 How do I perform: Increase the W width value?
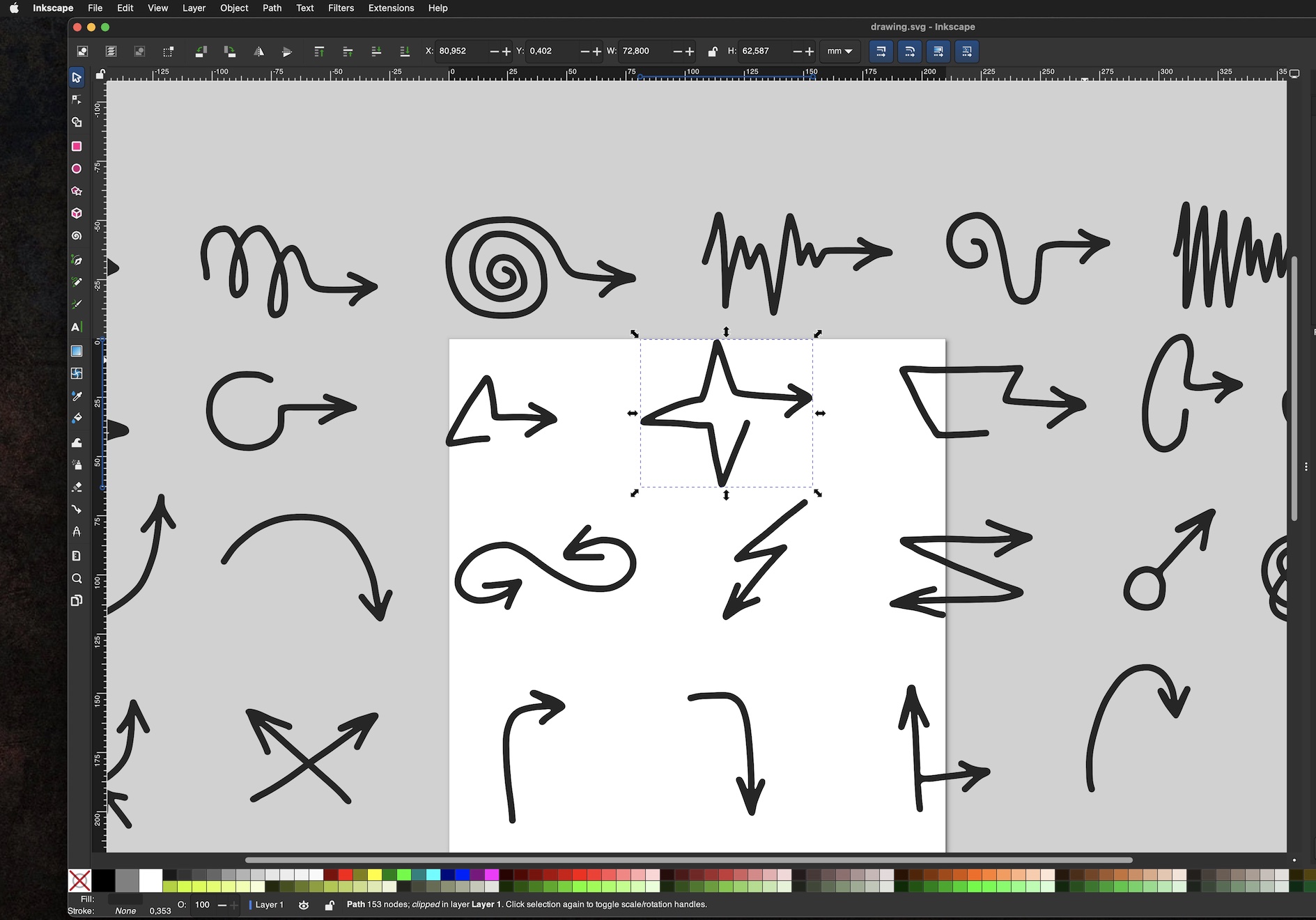pyautogui.click(x=690, y=52)
